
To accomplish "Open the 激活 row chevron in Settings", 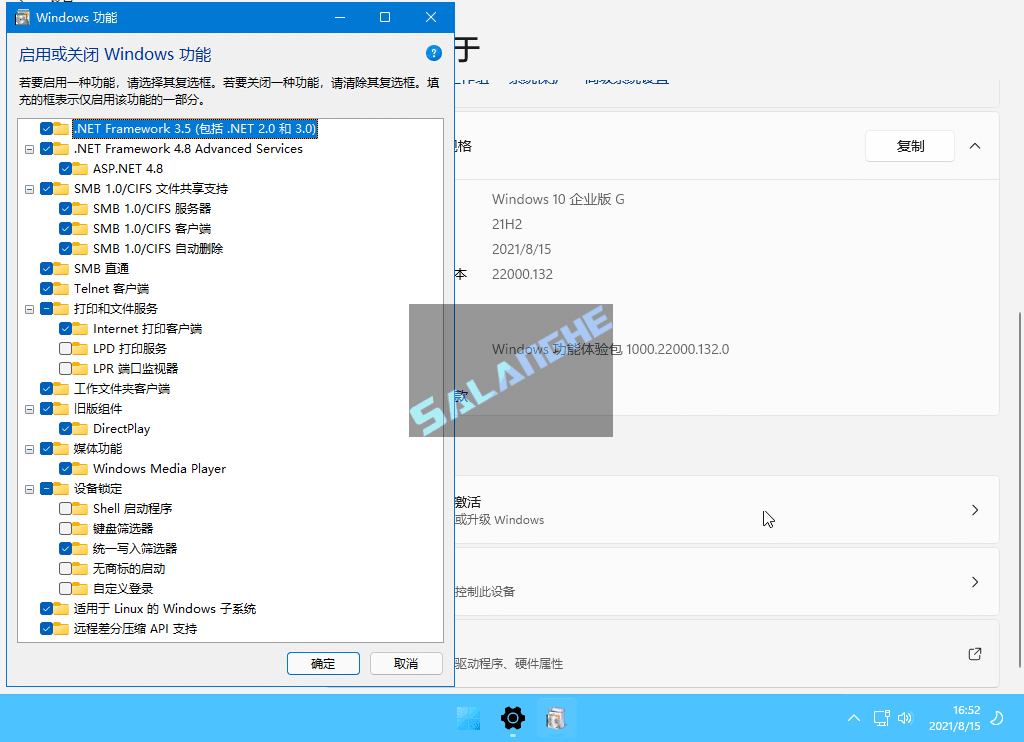I will tap(975, 510).
